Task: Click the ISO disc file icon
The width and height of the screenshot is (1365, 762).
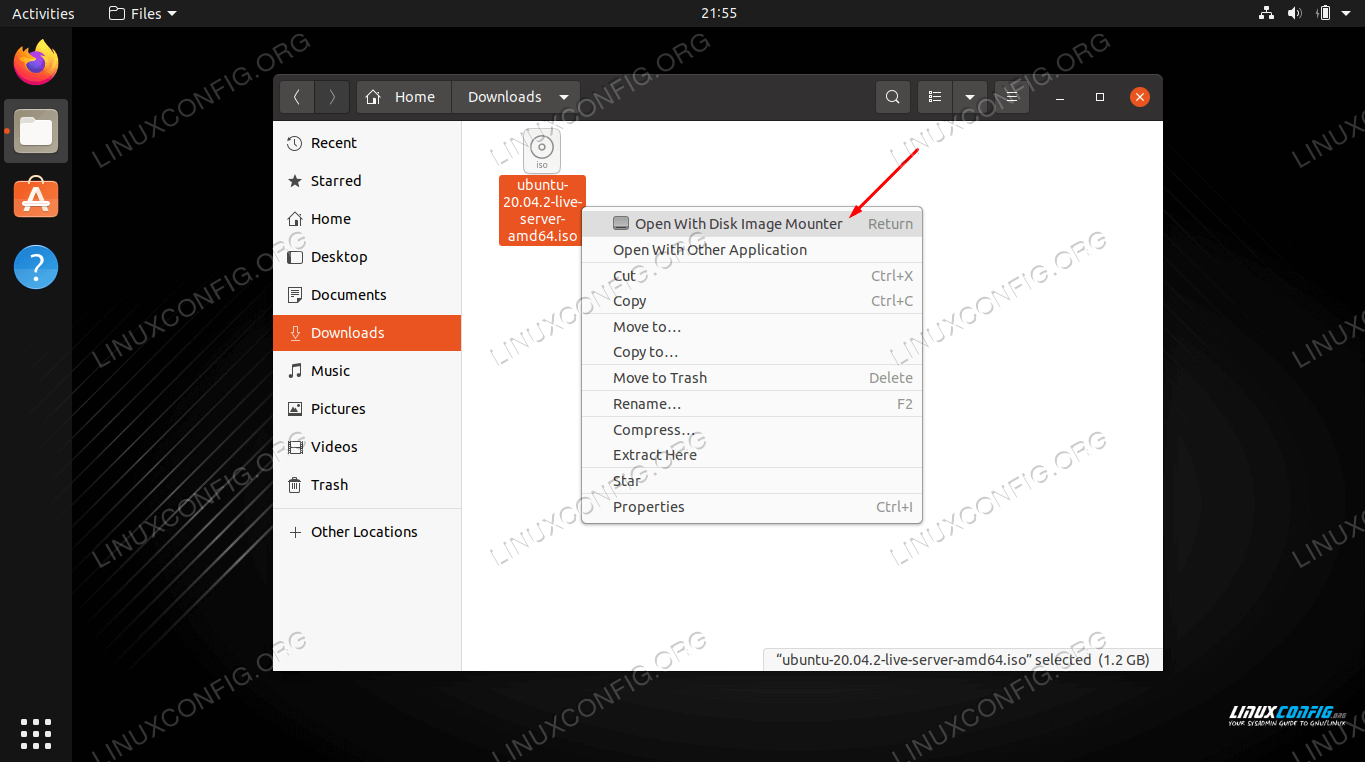Action: [x=542, y=151]
